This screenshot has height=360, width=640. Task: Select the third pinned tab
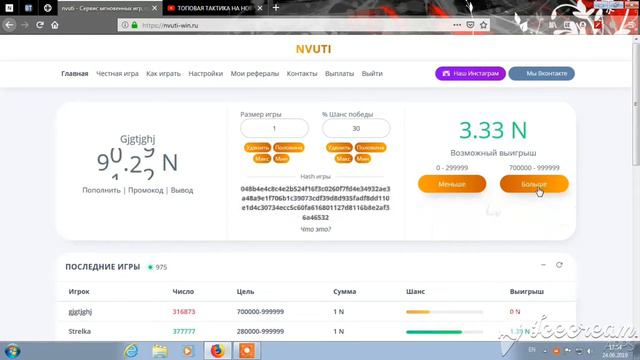click(47, 8)
